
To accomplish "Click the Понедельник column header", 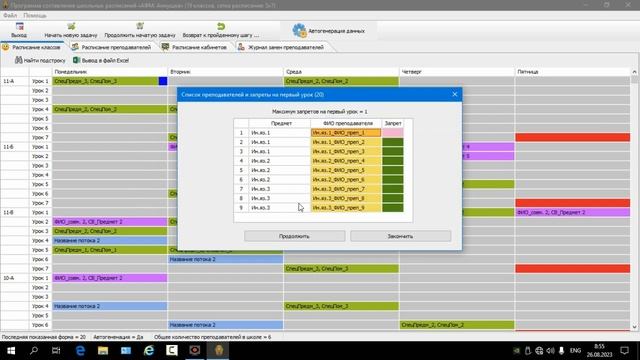I will coord(110,71).
